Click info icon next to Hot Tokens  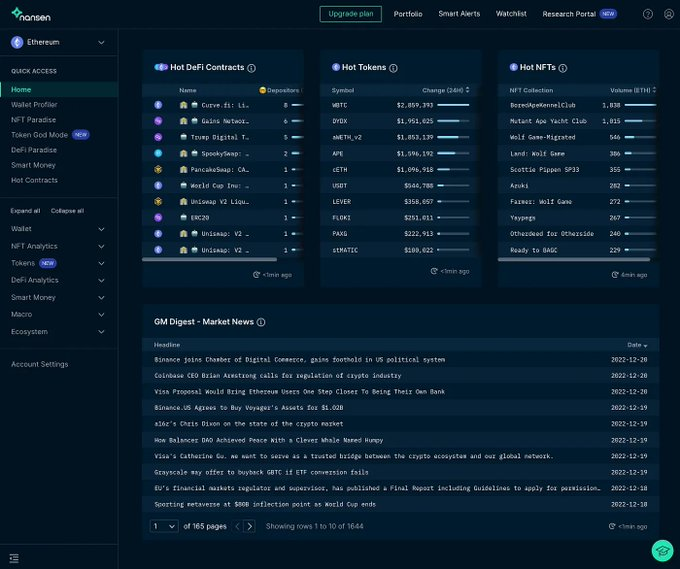pos(393,68)
